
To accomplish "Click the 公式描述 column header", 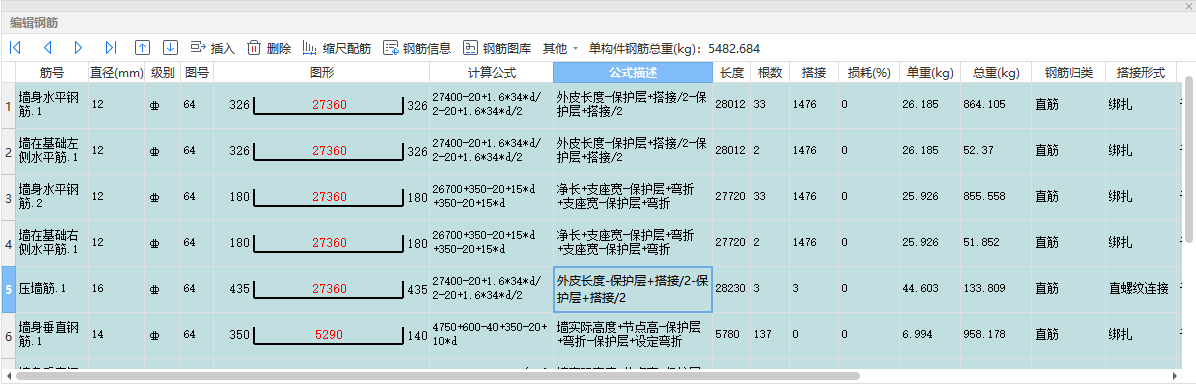I will [x=633, y=73].
